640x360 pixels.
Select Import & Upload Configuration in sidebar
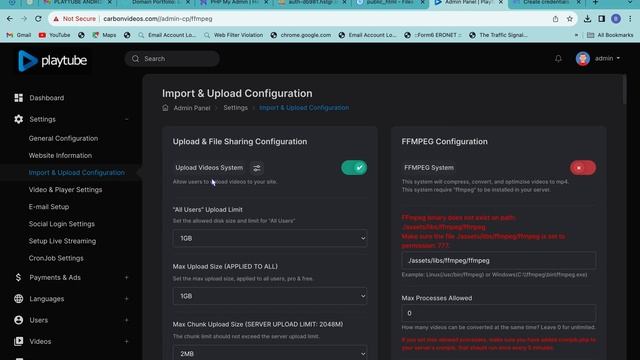click(x=77, y=173)
